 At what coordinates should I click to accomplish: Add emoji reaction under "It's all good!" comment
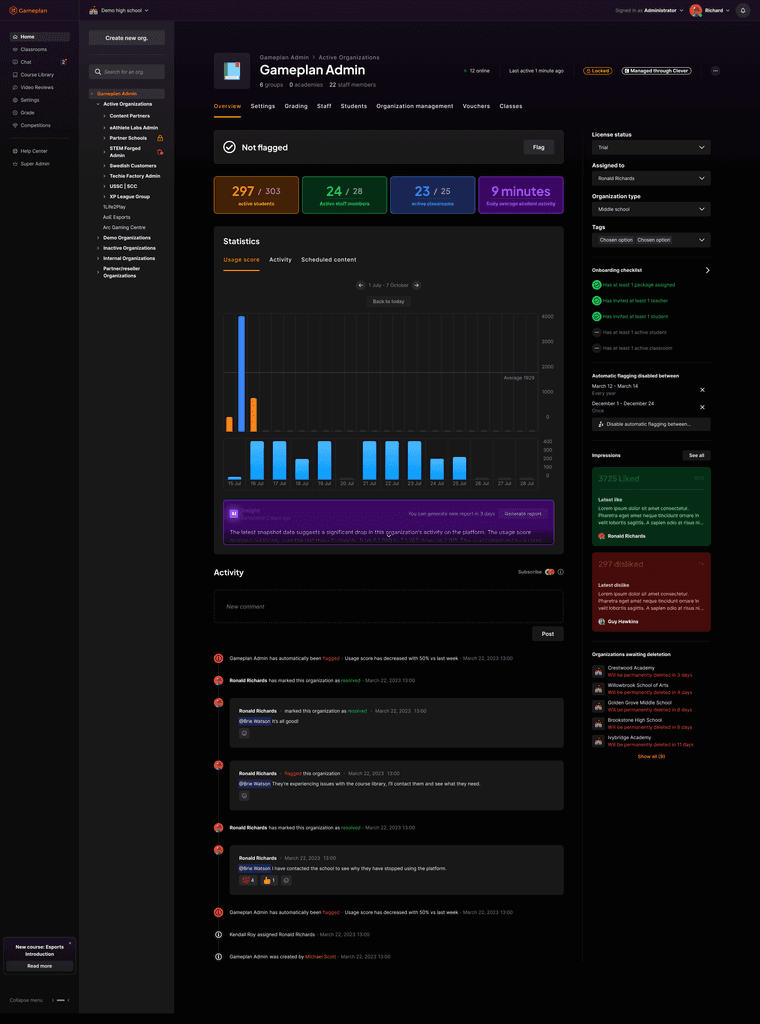coord(244,733)
